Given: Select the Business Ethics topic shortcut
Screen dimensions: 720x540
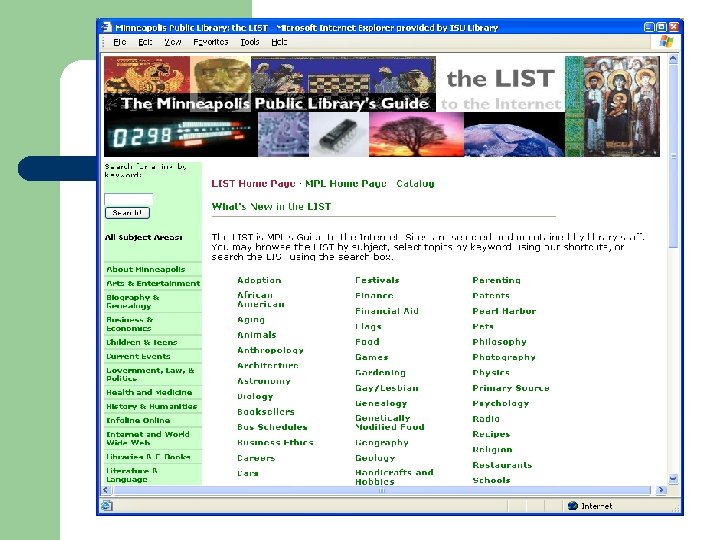Looking at the screenshot, I should tap(276, 443).
